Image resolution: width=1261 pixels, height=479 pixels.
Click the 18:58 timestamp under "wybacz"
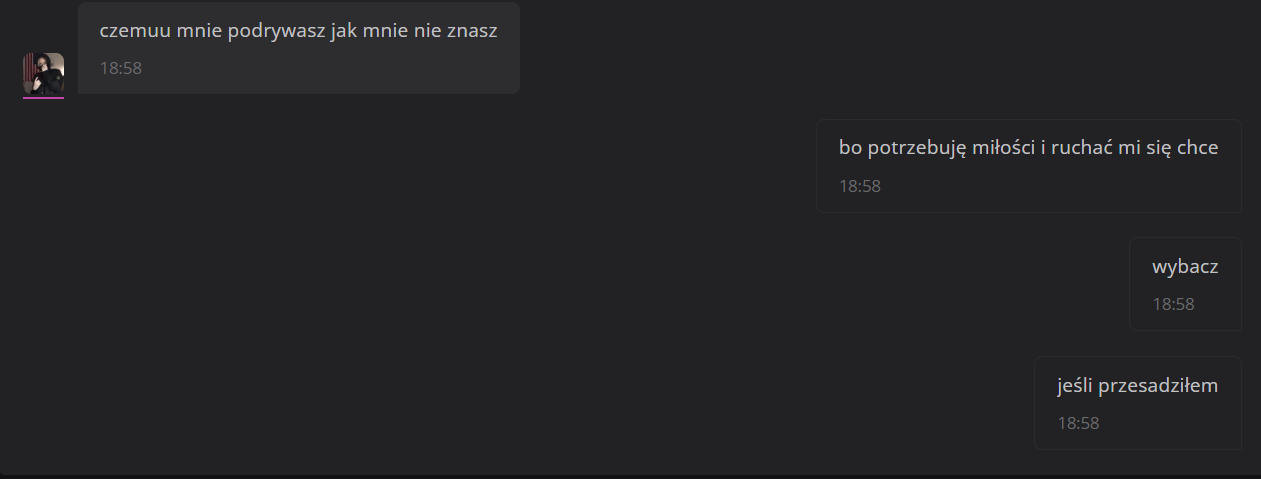1173,304
